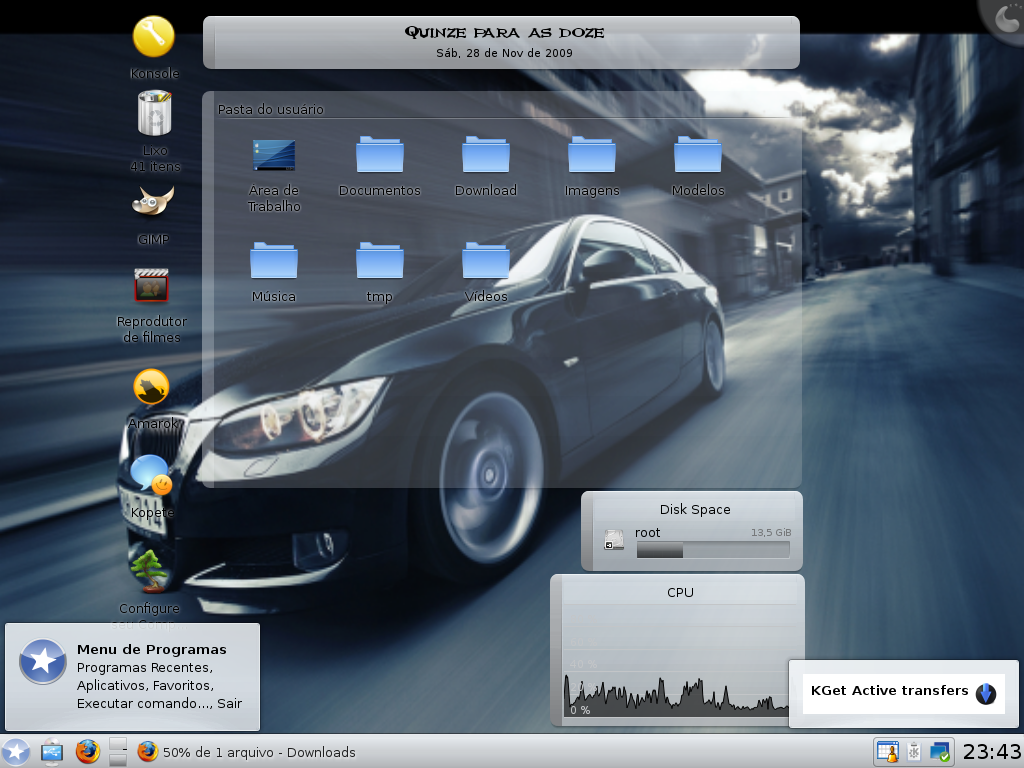
Task: Click the 23:43 panel clock
Action: tap(991, 752)
